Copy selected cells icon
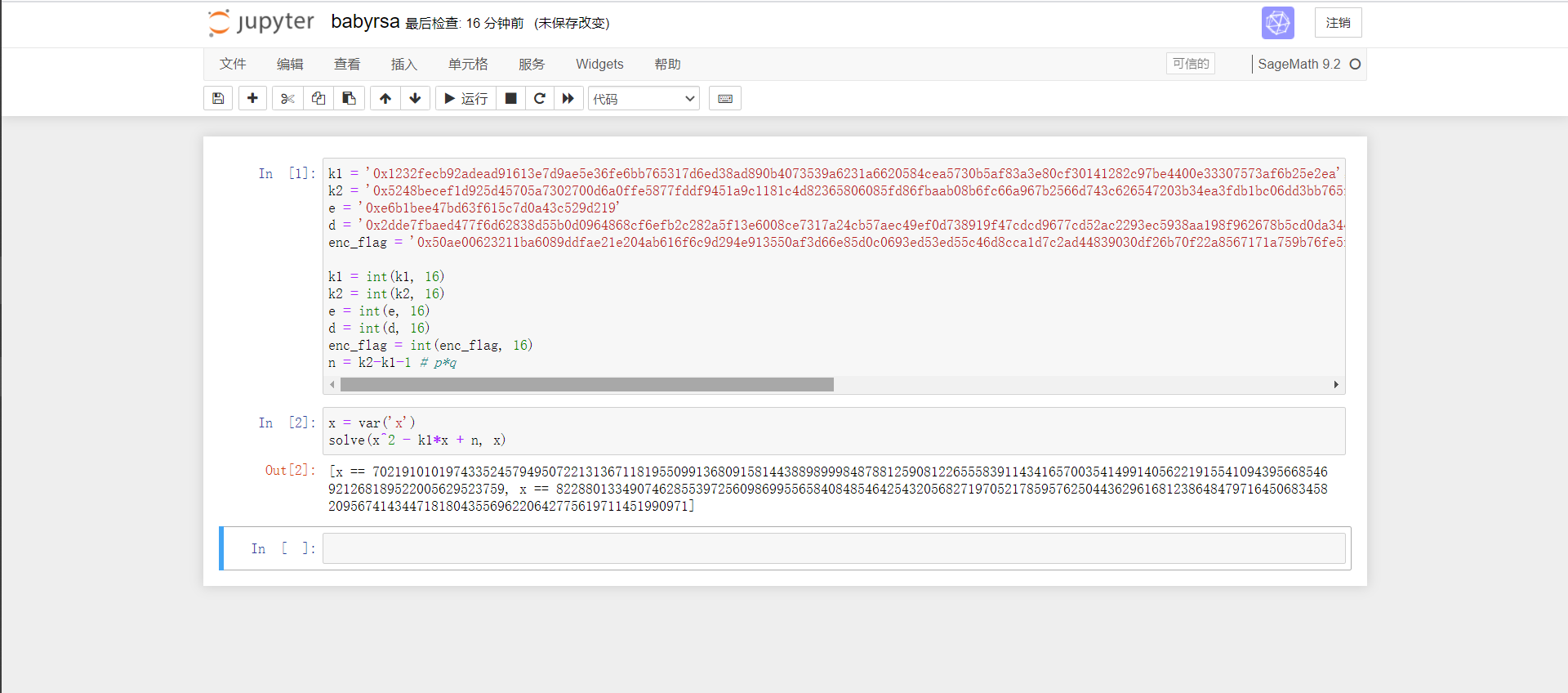Viewport: 1568px width, 693px height. 318,99
